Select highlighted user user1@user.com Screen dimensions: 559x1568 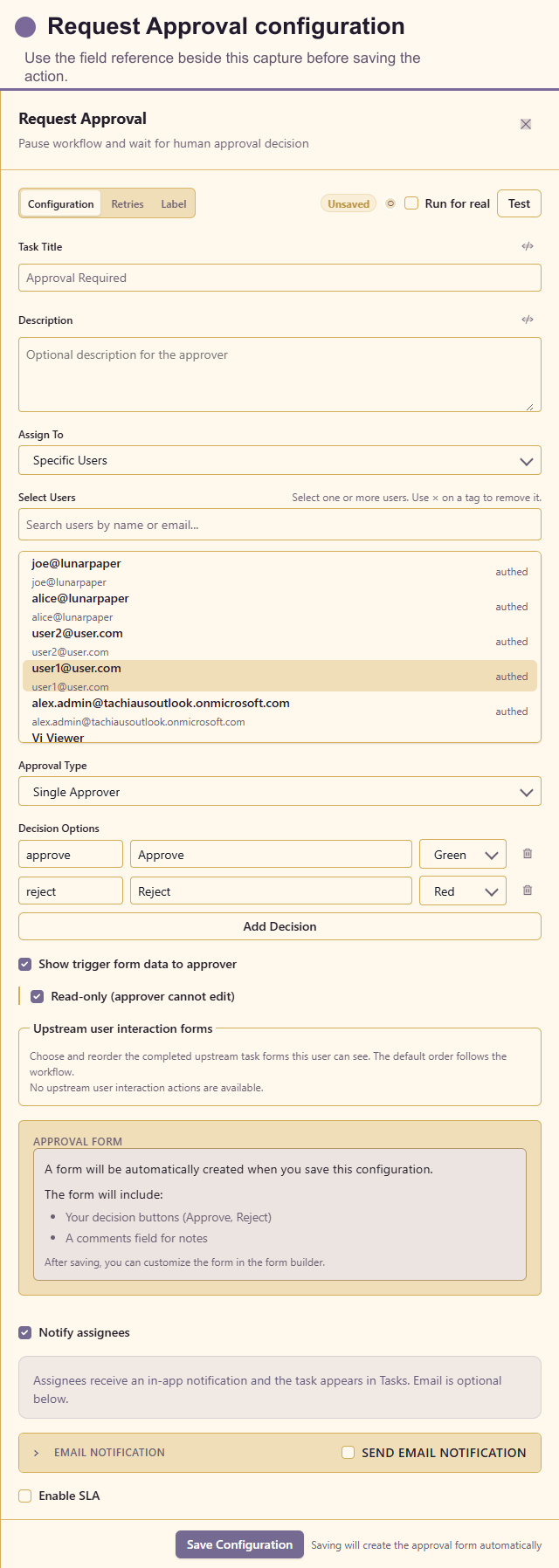[279, 677]
